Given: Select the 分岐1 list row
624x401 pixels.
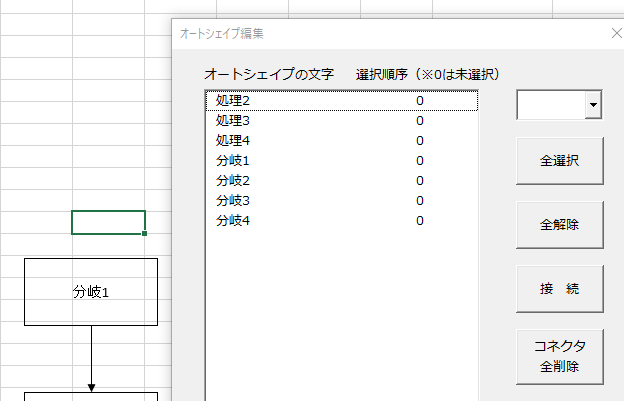Looking at the screenshot, I should 342,161.
